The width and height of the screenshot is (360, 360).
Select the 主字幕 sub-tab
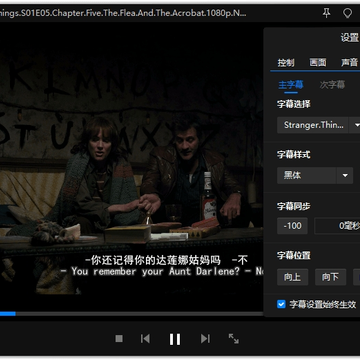click(291, 85)
